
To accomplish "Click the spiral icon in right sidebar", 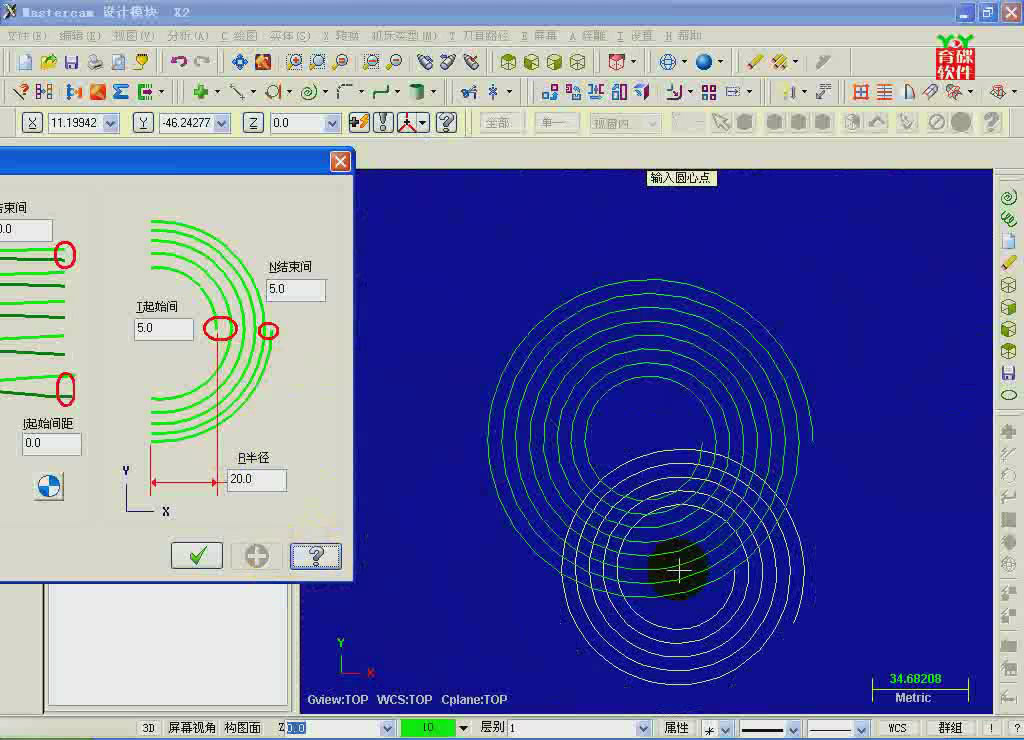I will (1008, 197).
